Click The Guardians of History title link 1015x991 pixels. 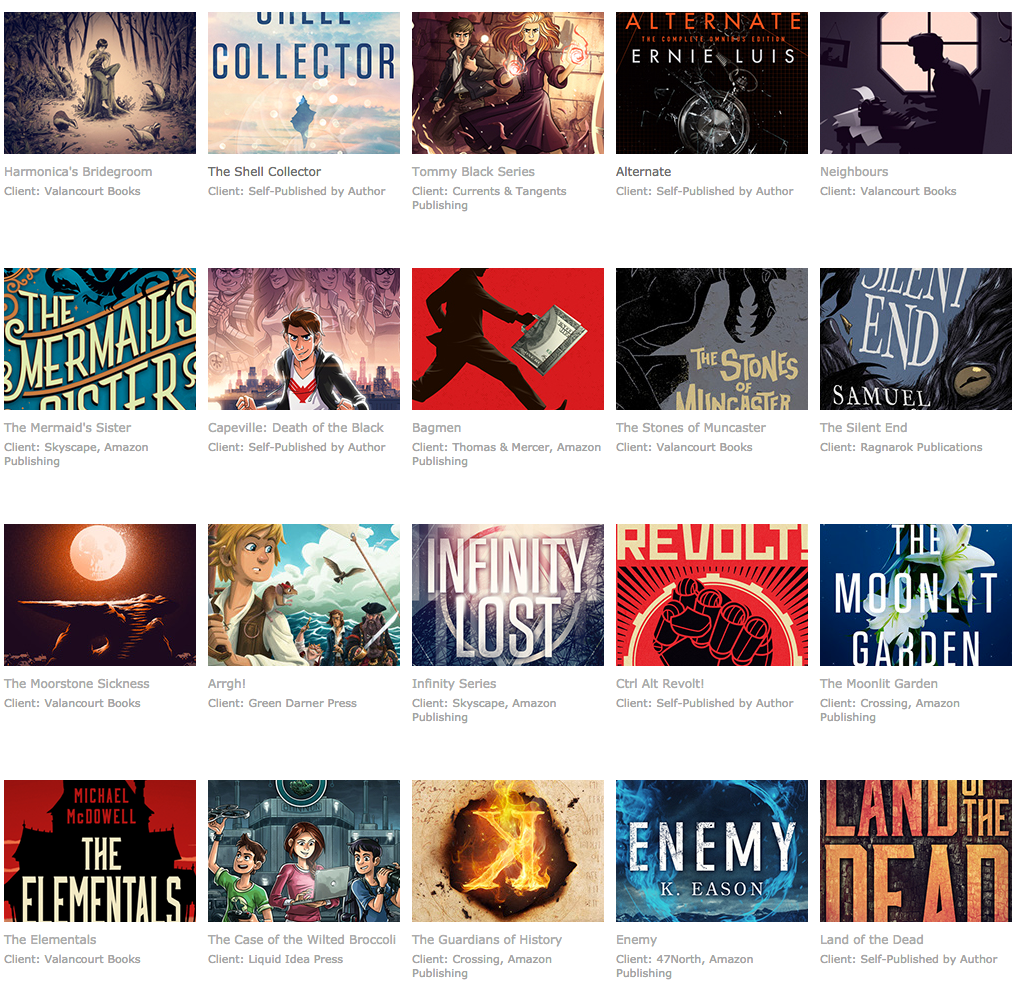pyautogui.click(x=487, y=939)
